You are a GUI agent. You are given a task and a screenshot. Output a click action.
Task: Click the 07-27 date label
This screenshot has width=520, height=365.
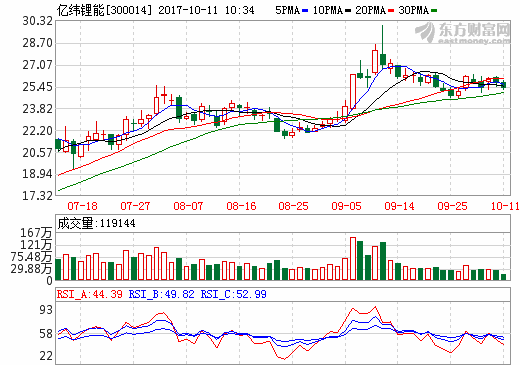(135, 206)
